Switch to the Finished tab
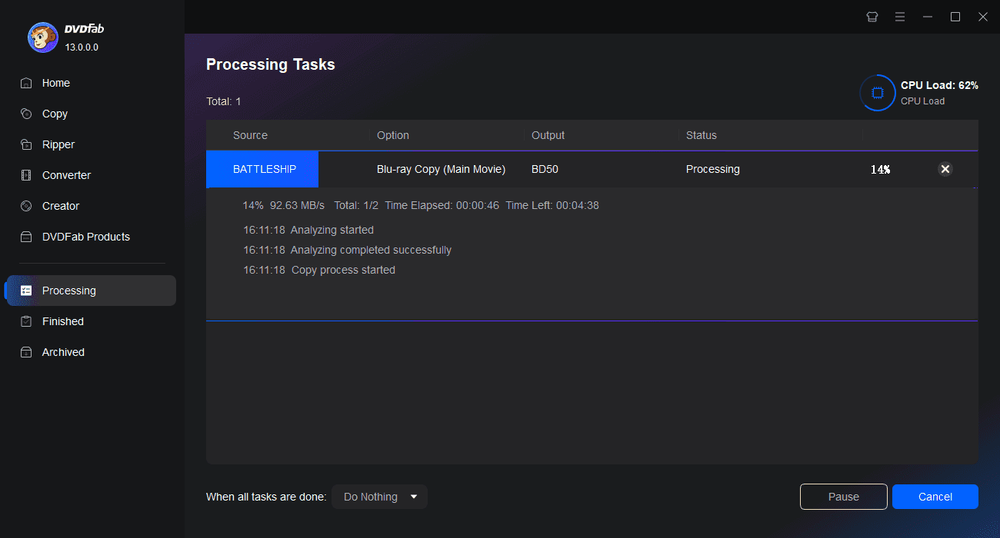Screen dimensions: 1000x538 click(x=62, y=321)
